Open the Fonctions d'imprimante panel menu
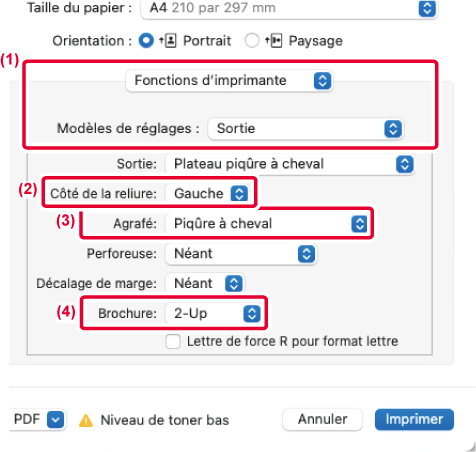The width and height of the screenshot is (476, 452). tap(229, 81)
